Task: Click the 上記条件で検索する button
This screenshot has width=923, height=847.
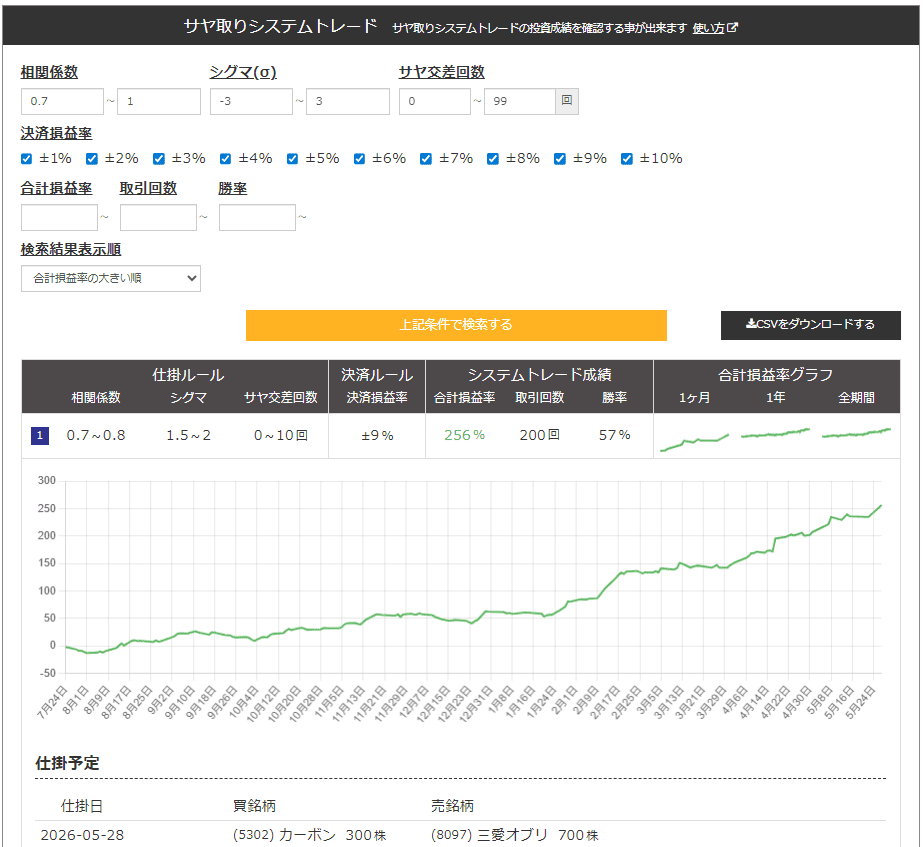Action: click(x=456, y=325)
